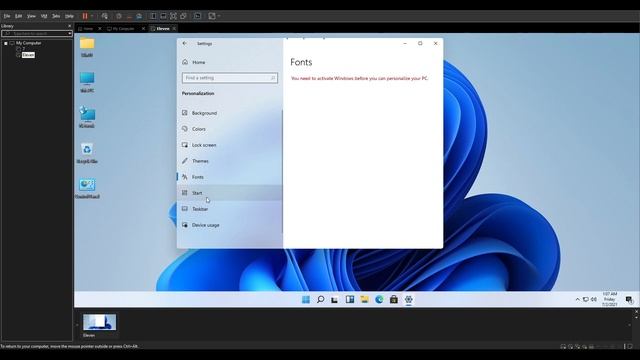640x360 pixels.
Task: Open the Background personalization page
Action: click(x=229, y=113)
